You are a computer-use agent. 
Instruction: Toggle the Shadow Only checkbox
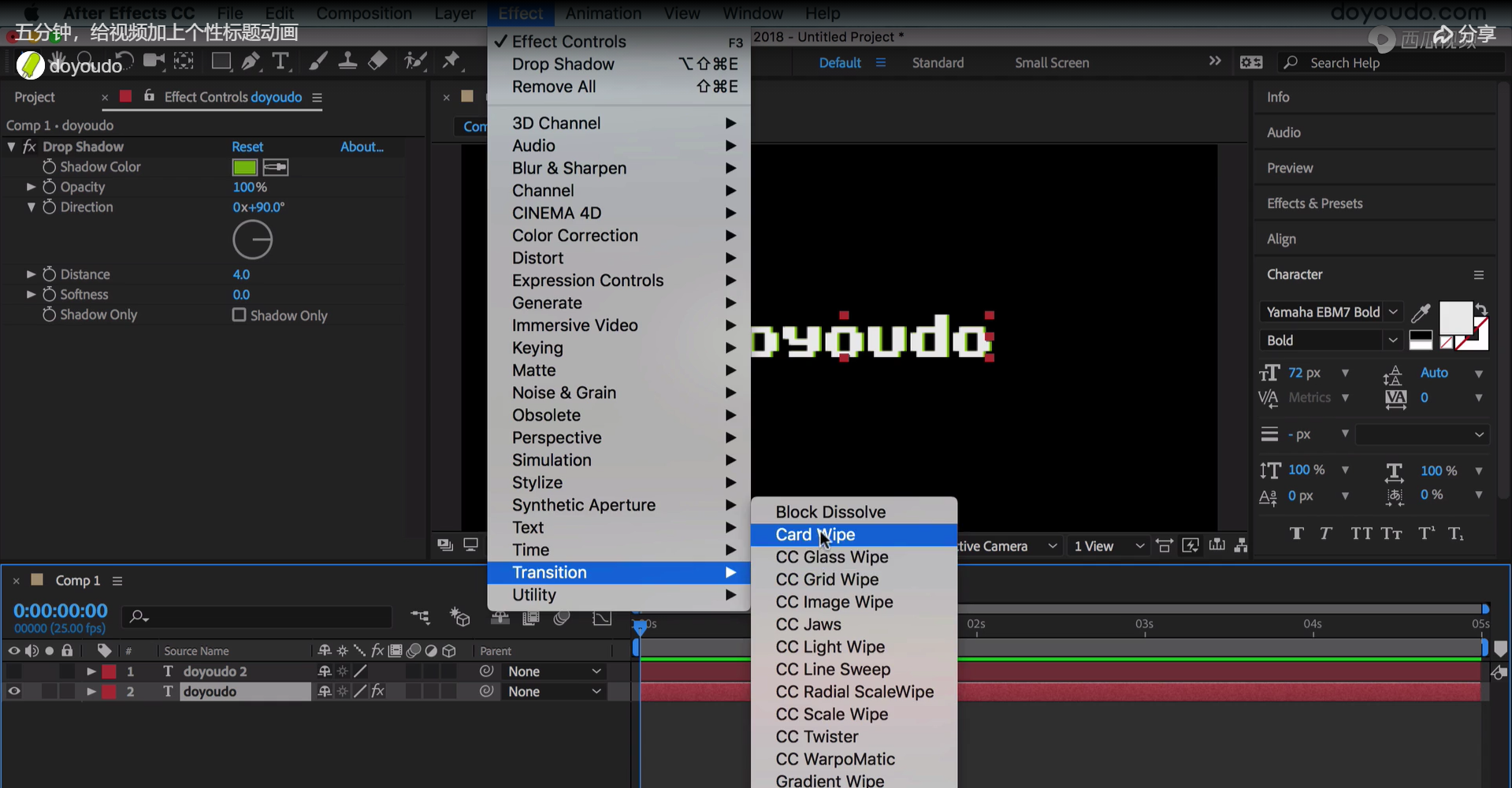click(239, 315)
